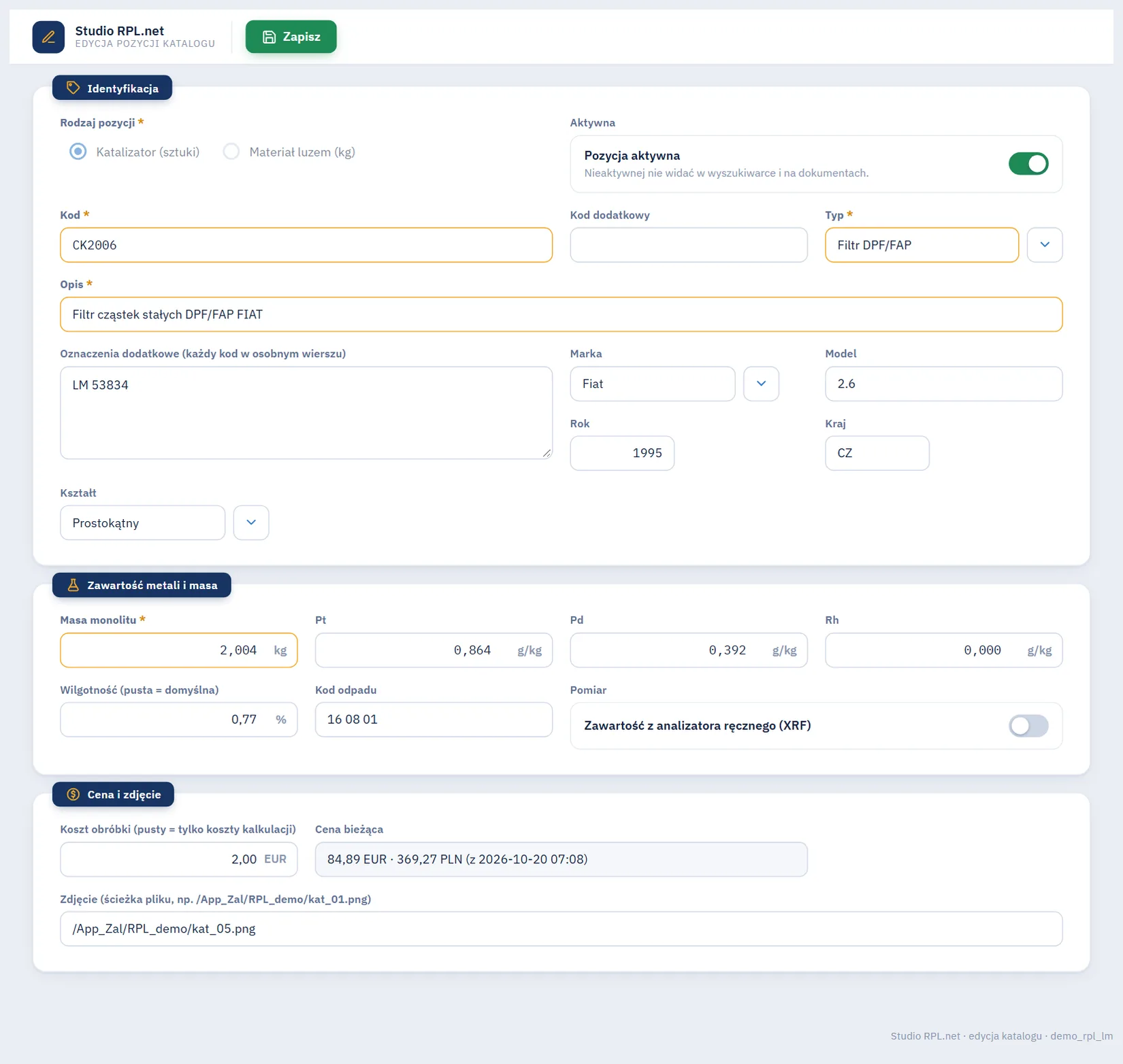This screenshot has width=1123, height=1064.
Task: Click the flask icon in Zawartość metali header
Action: point(73,585)
